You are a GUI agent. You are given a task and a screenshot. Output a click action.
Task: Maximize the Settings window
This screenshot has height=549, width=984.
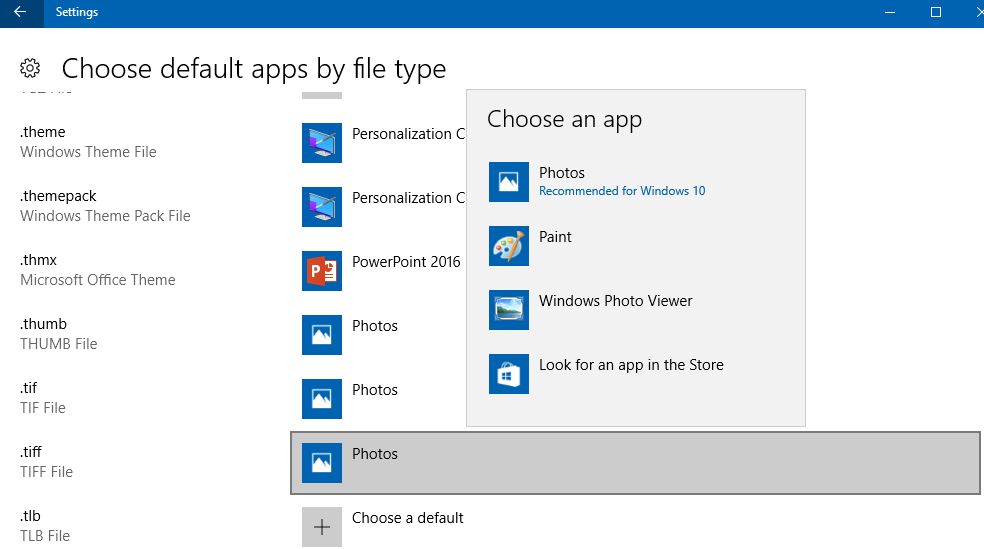(936, 13)
